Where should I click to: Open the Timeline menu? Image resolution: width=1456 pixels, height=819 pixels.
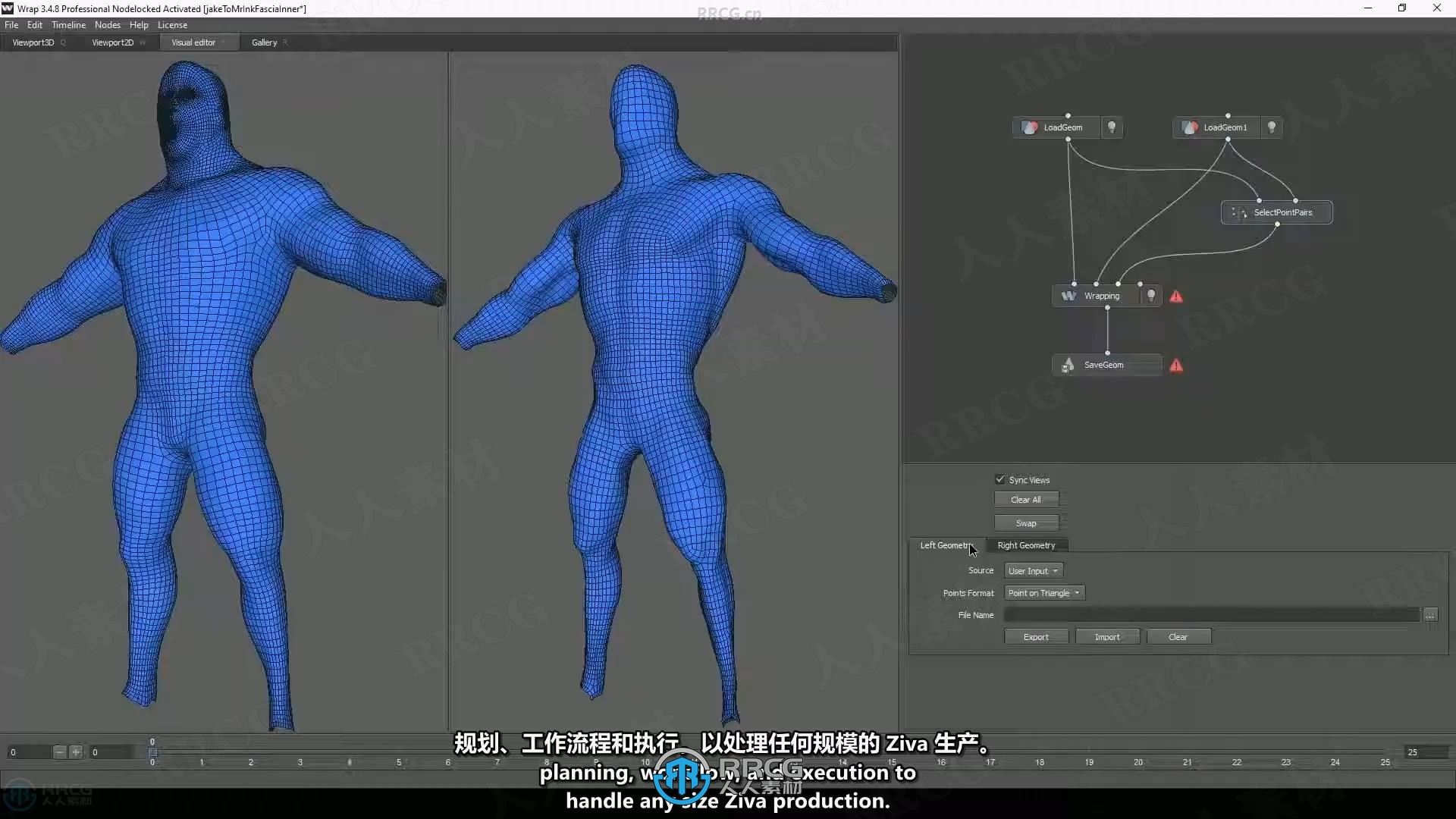(68, 25)
